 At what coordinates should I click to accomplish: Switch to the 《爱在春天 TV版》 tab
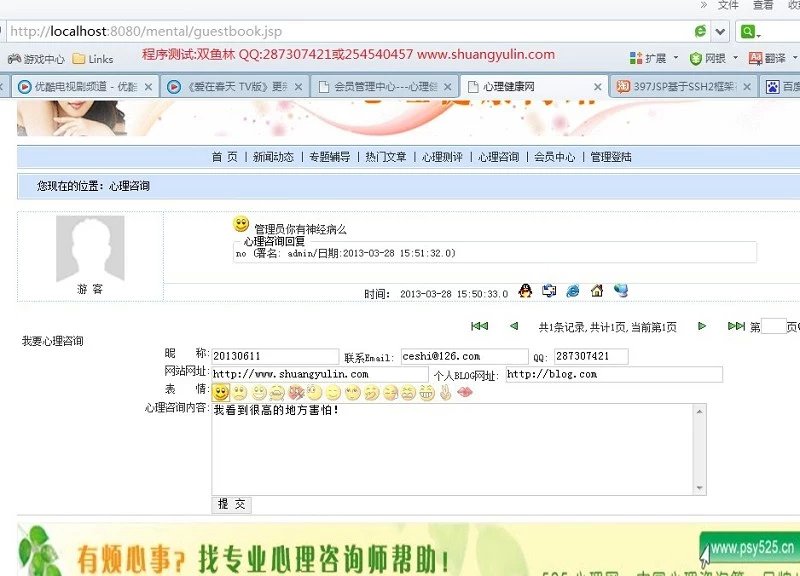coord(236,87)
